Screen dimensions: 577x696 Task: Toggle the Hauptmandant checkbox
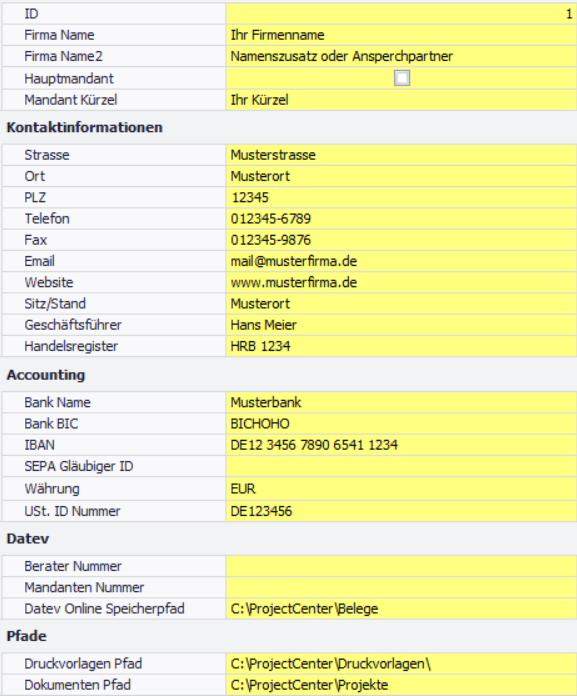pos(402,78)
